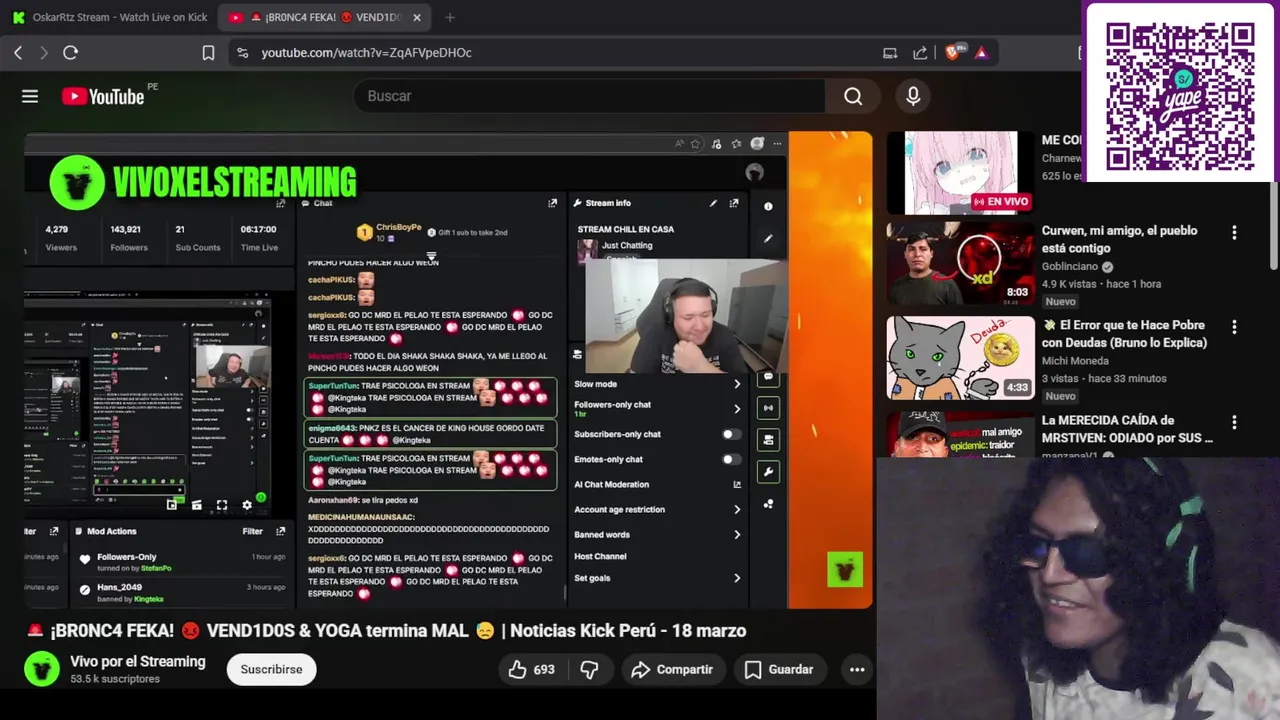
Task: Open Vivo por el Streaming channel name
Action: 138,661
